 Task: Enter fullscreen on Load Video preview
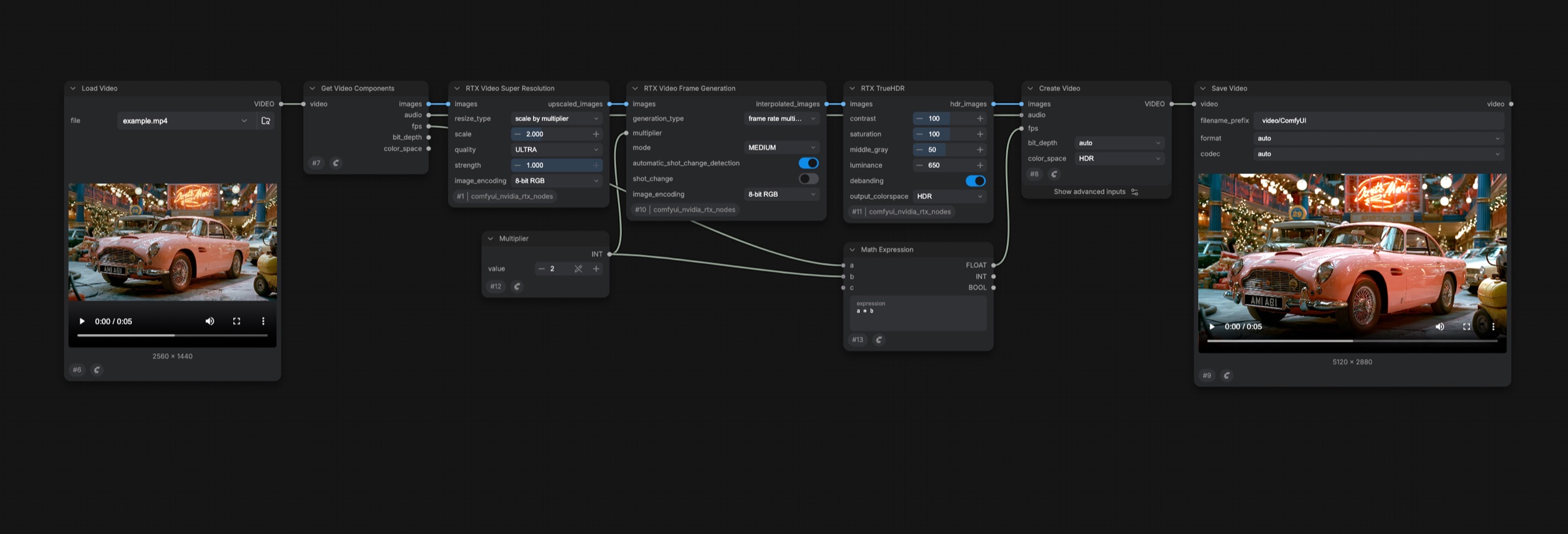point(237,321)
